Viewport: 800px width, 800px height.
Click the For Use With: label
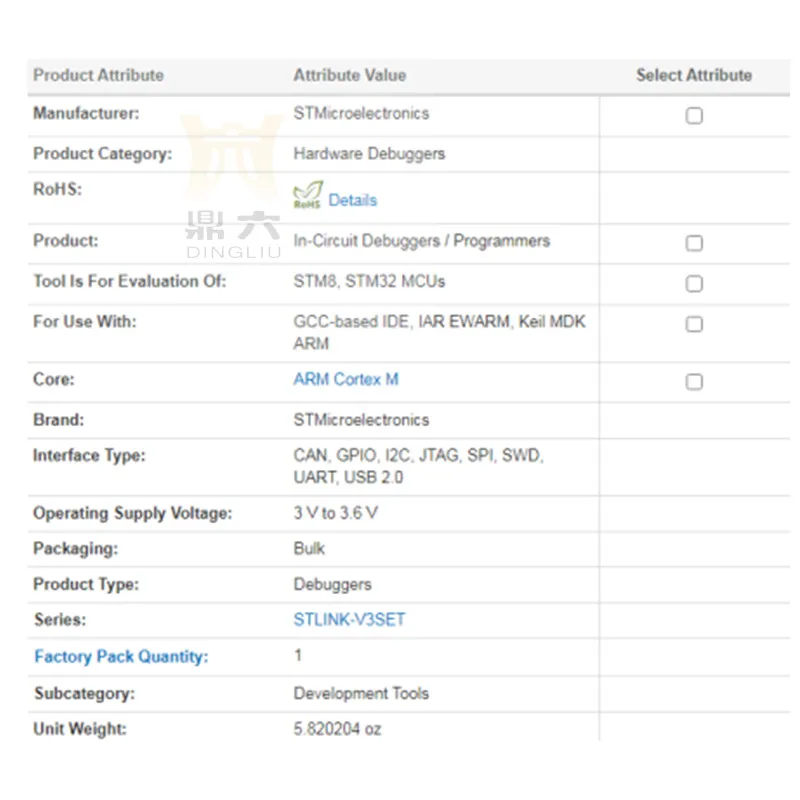pyautogui.click(x=85, y=321)
